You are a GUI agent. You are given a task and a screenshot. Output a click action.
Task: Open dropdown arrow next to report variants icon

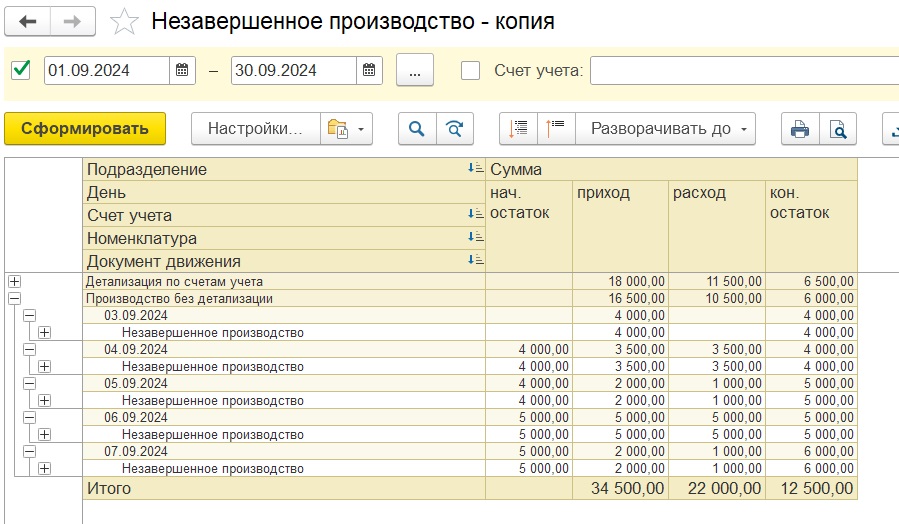[361, 129]
